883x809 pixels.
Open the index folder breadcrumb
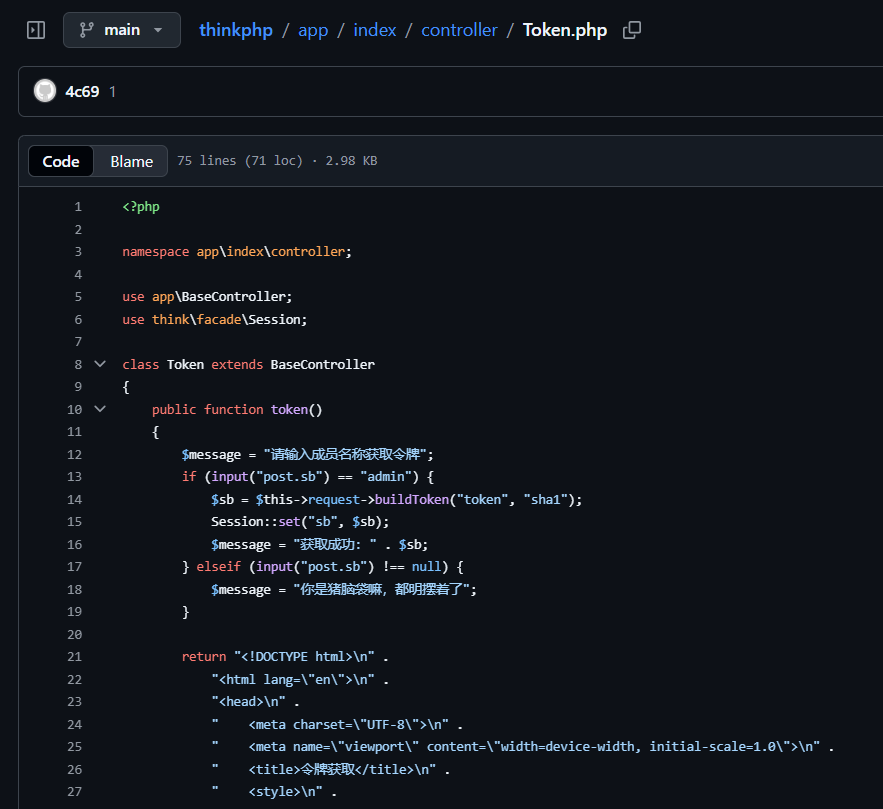tap(375, 30)
